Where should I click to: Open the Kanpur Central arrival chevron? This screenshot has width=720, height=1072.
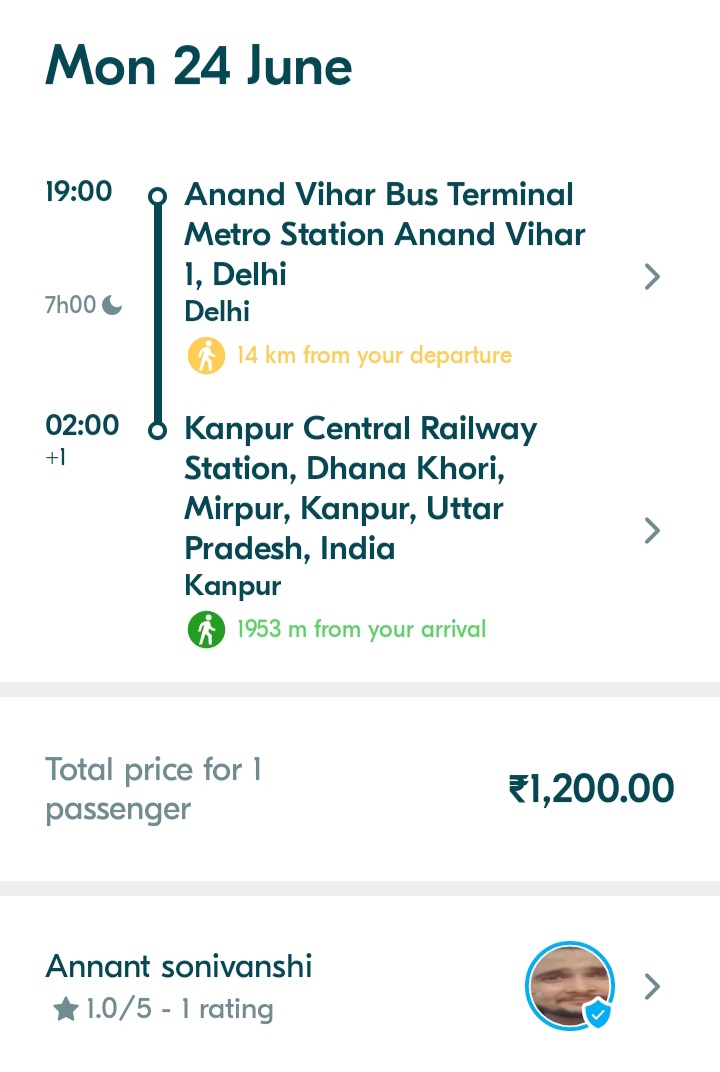pyautogui.click(x=652, y=531)
